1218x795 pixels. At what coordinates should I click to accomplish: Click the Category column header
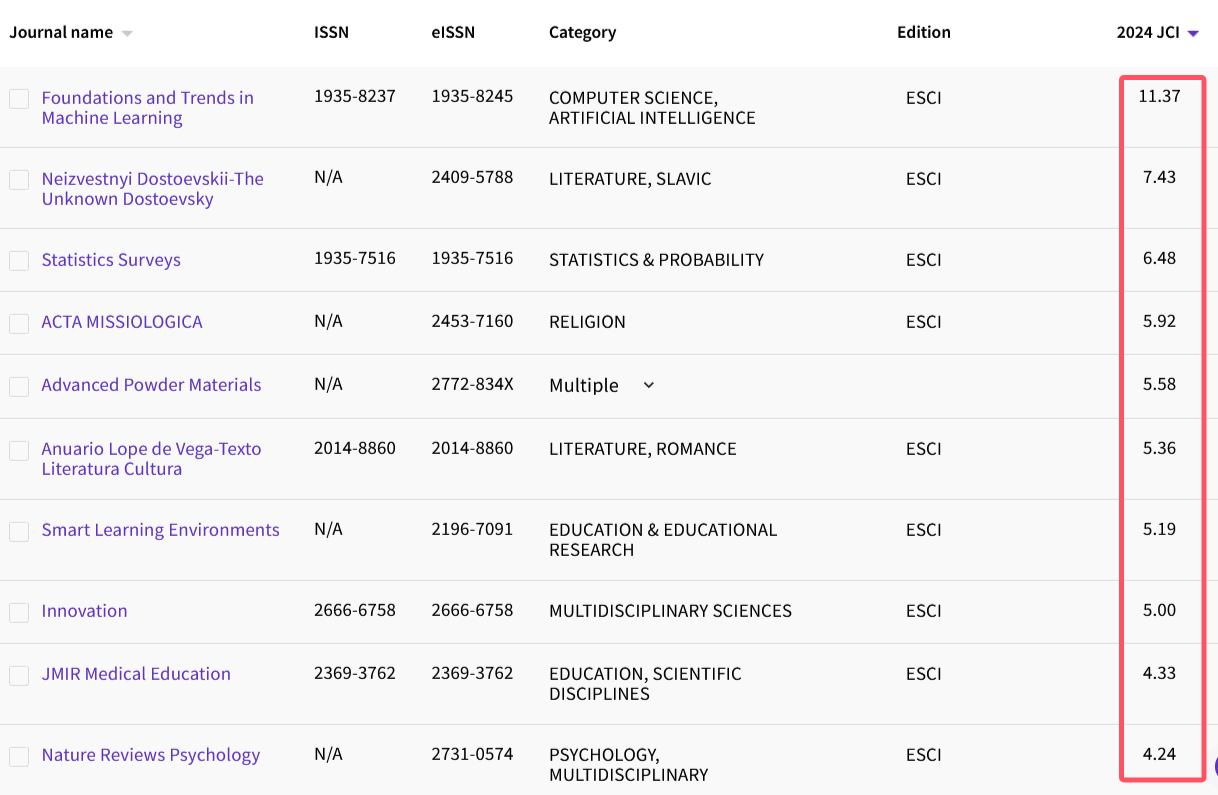582,32
